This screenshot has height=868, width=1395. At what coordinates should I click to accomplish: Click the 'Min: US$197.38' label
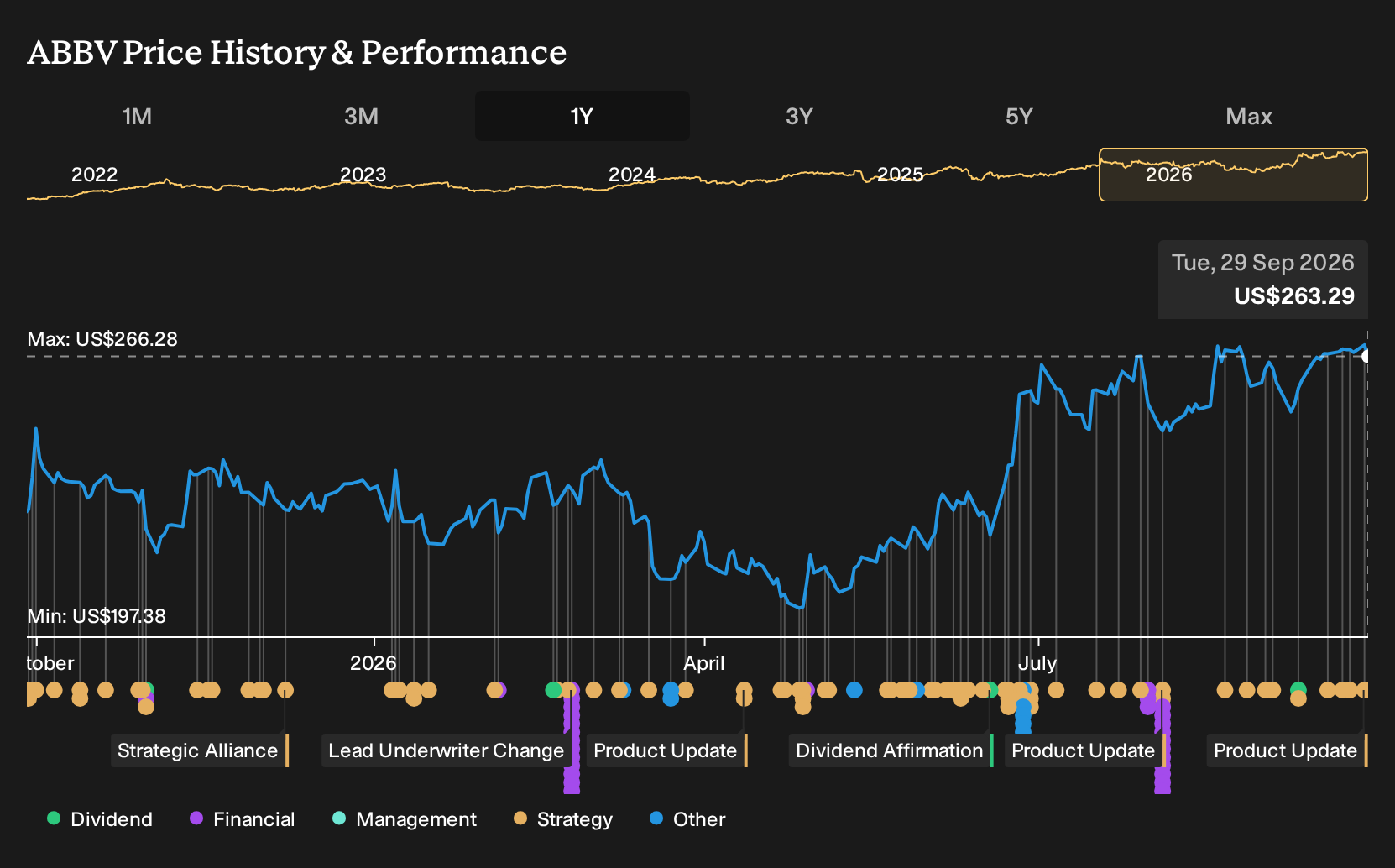point(97,616)
